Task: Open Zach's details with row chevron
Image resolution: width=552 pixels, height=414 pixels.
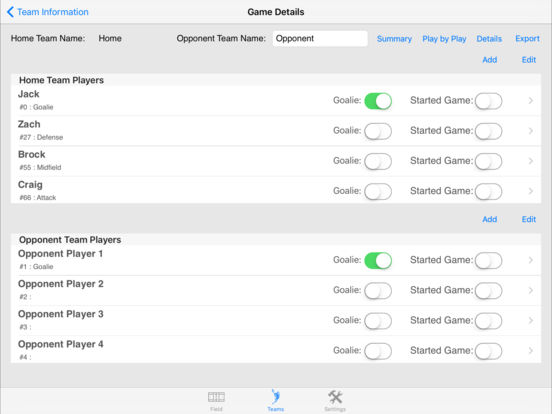Action: pos(531,131)
